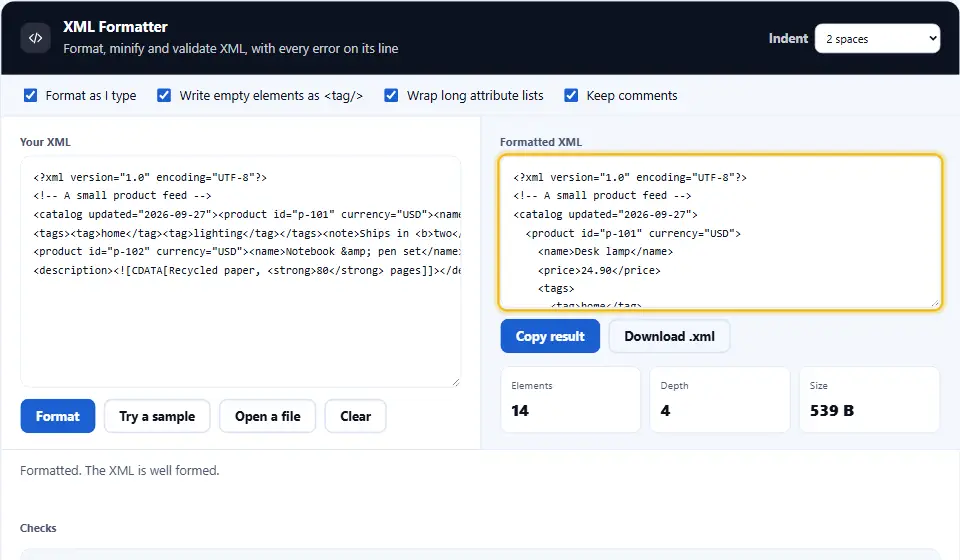Toggle the Format as I type checkbox
Screen dimensions: 960x560
31,95
